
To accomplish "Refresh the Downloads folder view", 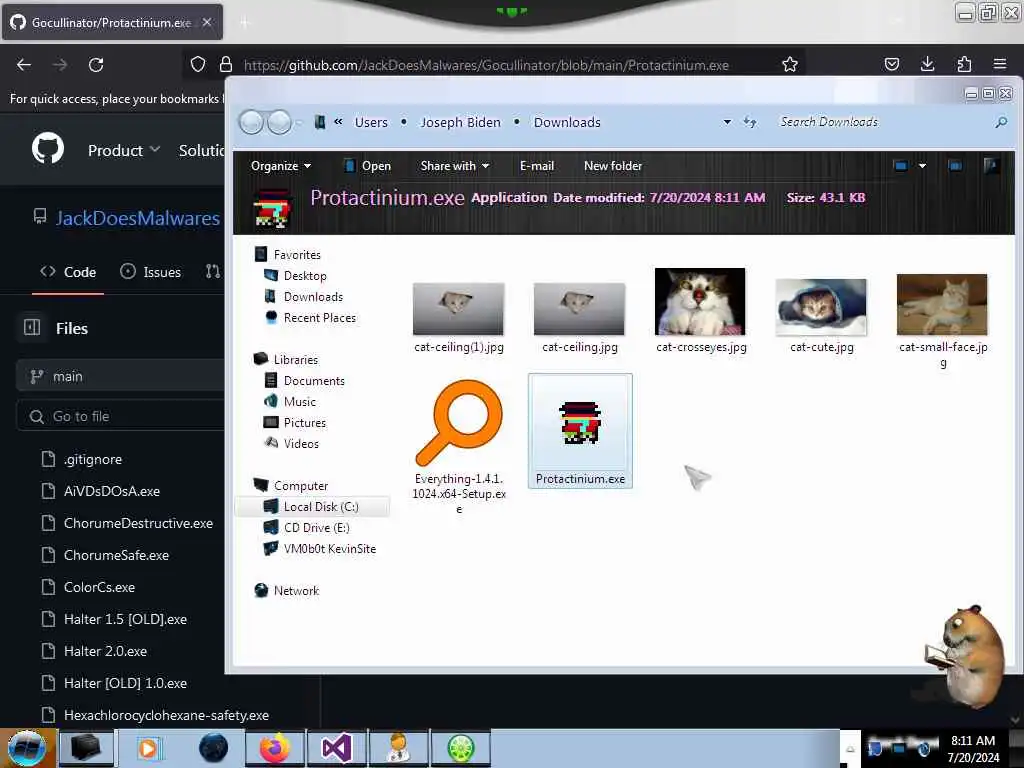I will click(x=750, y=122).
